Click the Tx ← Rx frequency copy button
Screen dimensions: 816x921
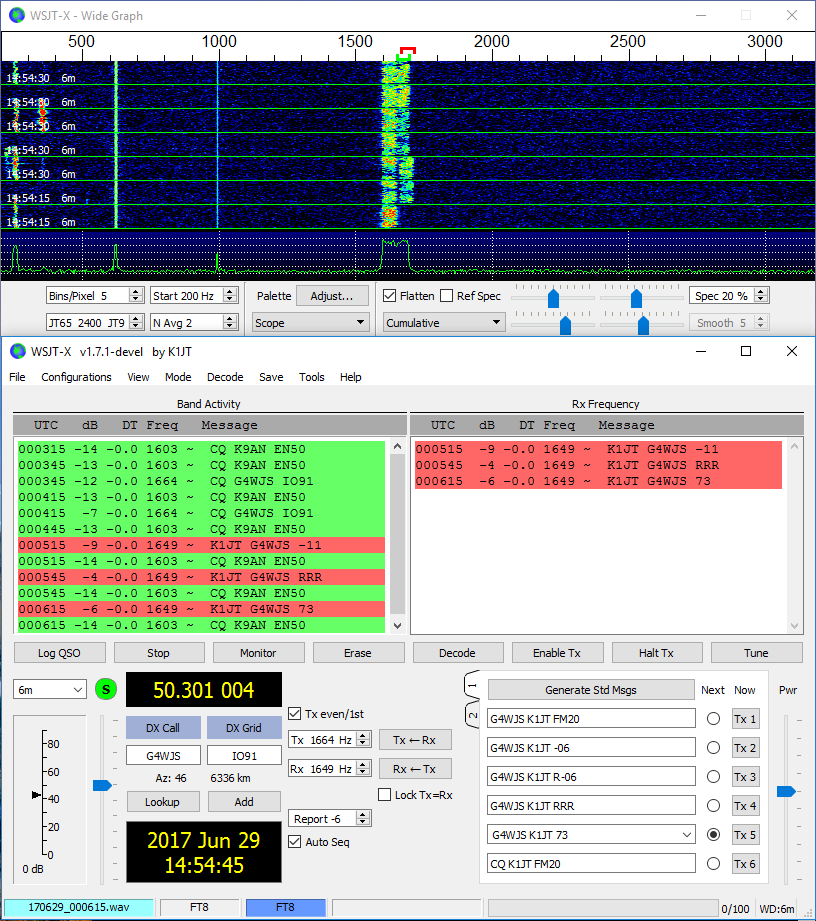[x=415, y=740]
